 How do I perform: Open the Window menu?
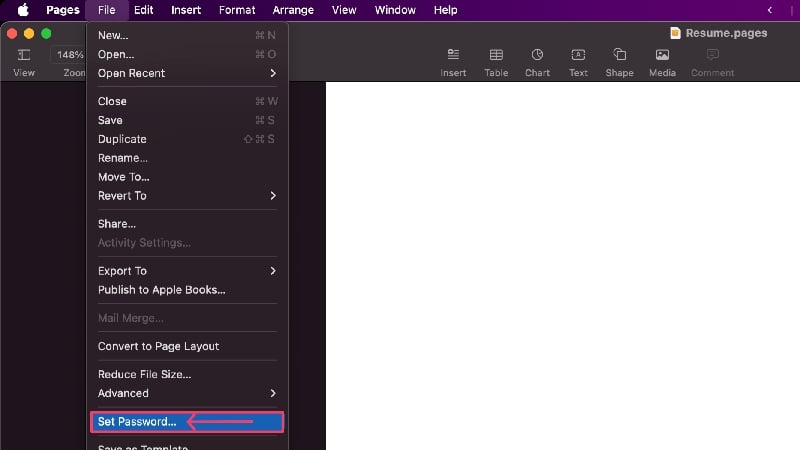(395, 10)
